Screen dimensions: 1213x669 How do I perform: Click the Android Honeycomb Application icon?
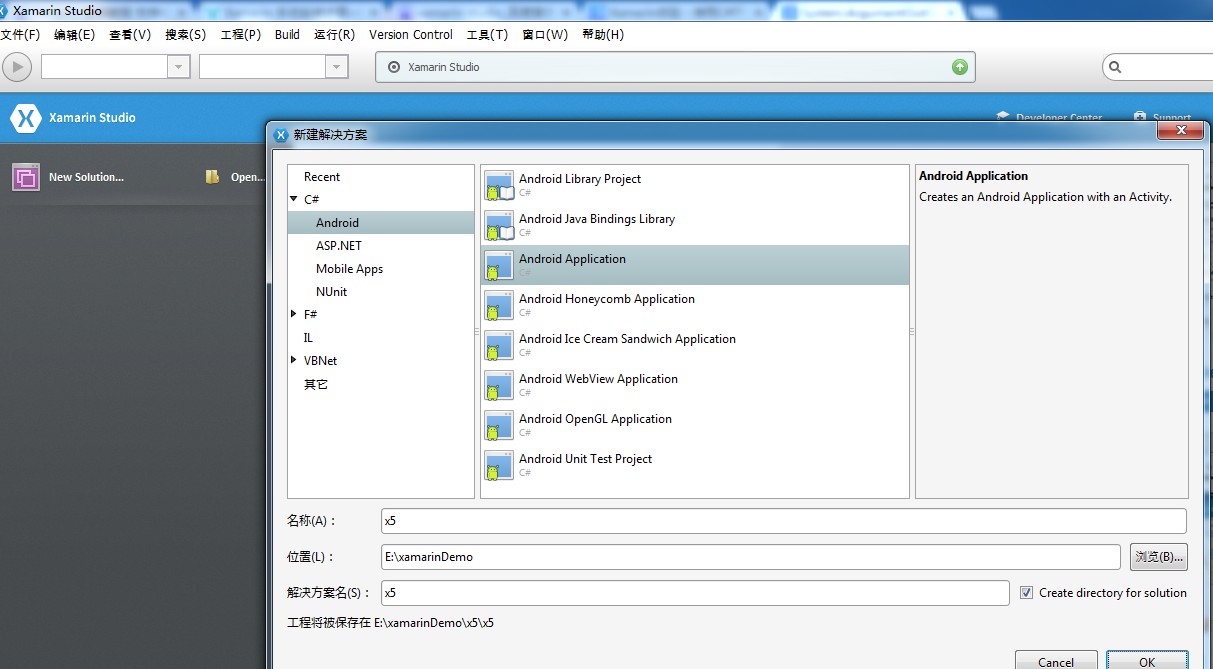(x=499, y=305)
